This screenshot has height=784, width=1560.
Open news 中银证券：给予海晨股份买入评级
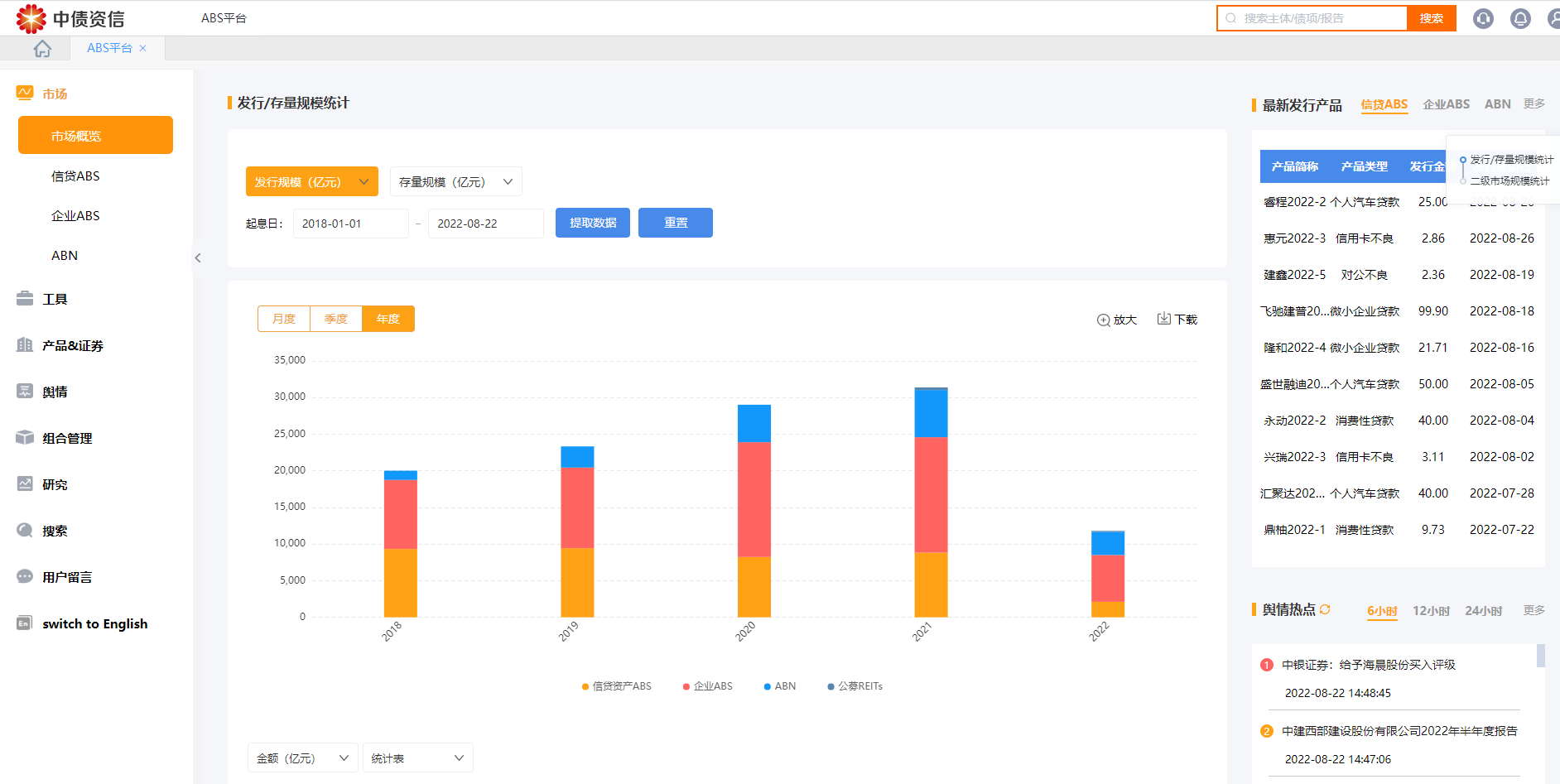pos(1368,665)
